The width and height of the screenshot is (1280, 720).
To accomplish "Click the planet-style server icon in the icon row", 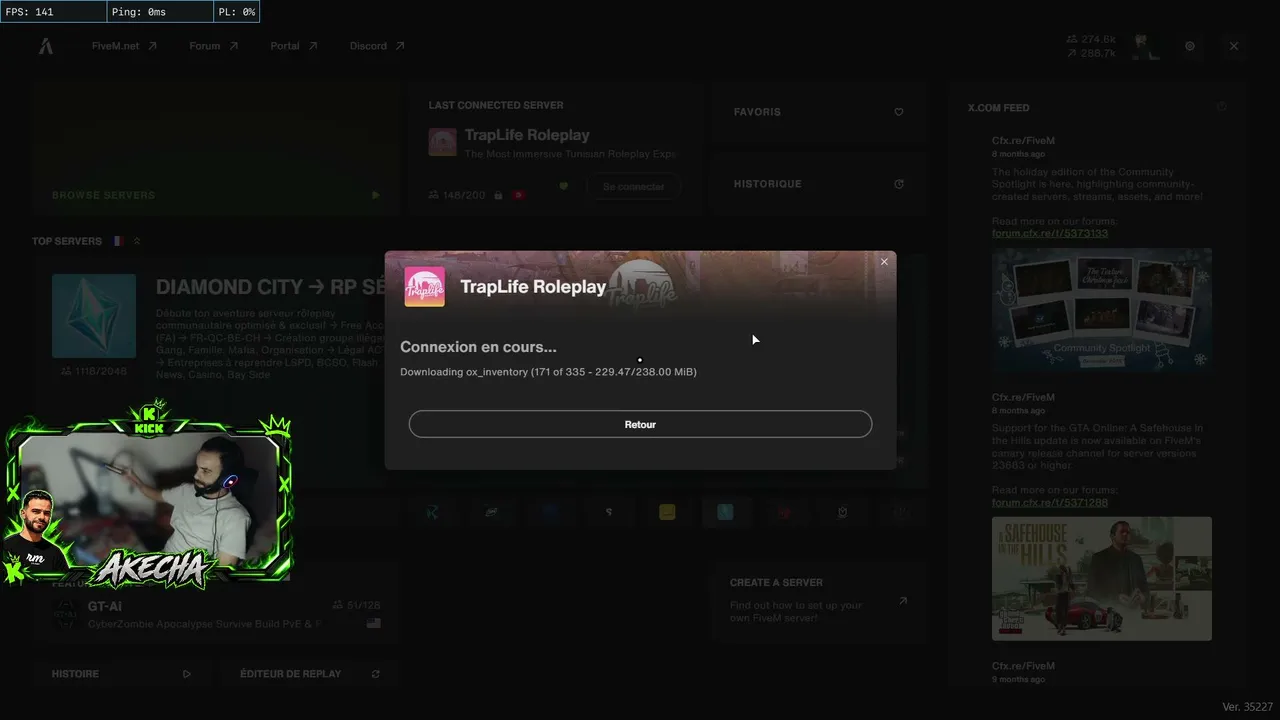I will [492, 512].
